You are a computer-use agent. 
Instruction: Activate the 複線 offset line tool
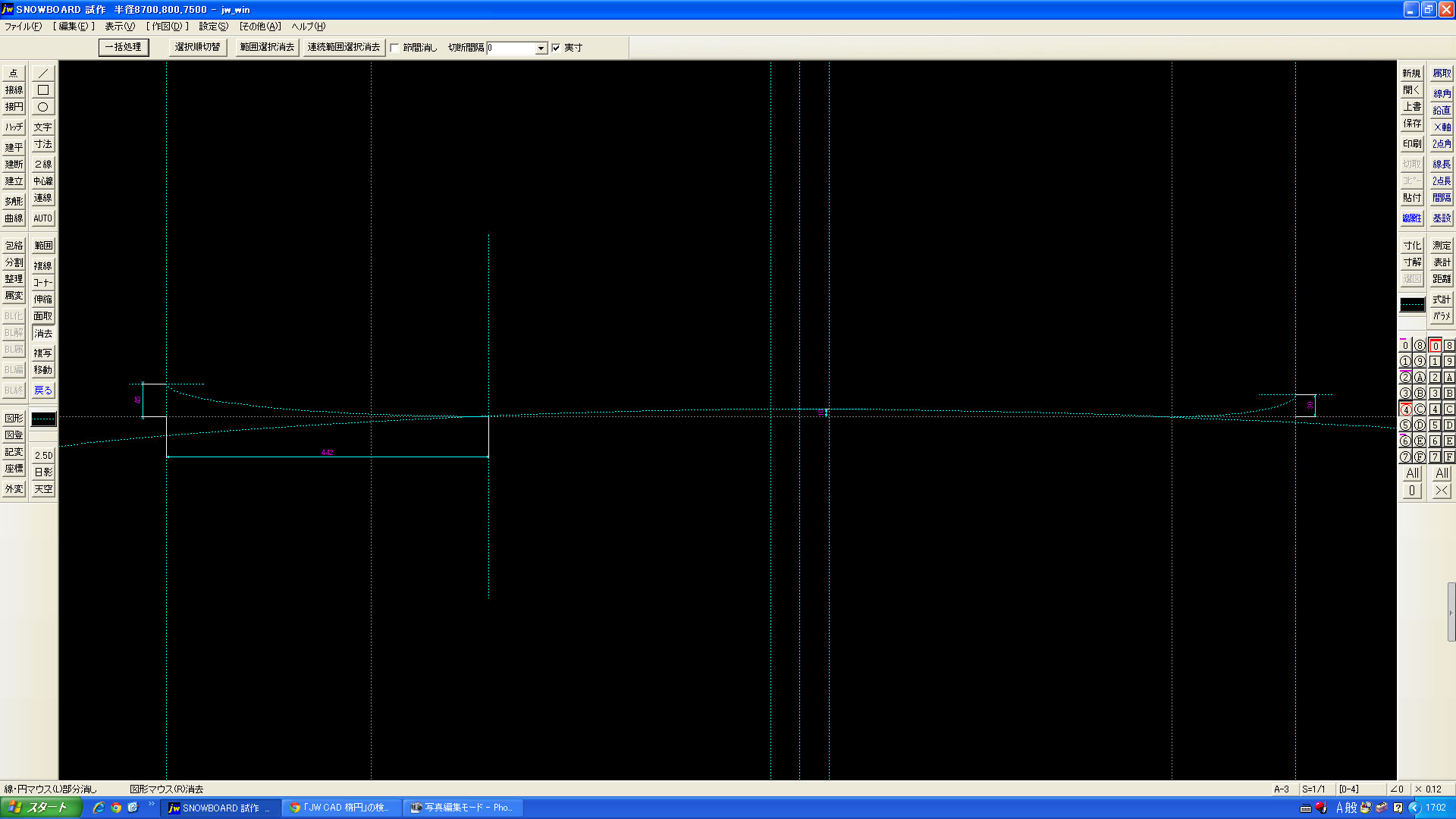pyautogui.click(x=43, y=266)
